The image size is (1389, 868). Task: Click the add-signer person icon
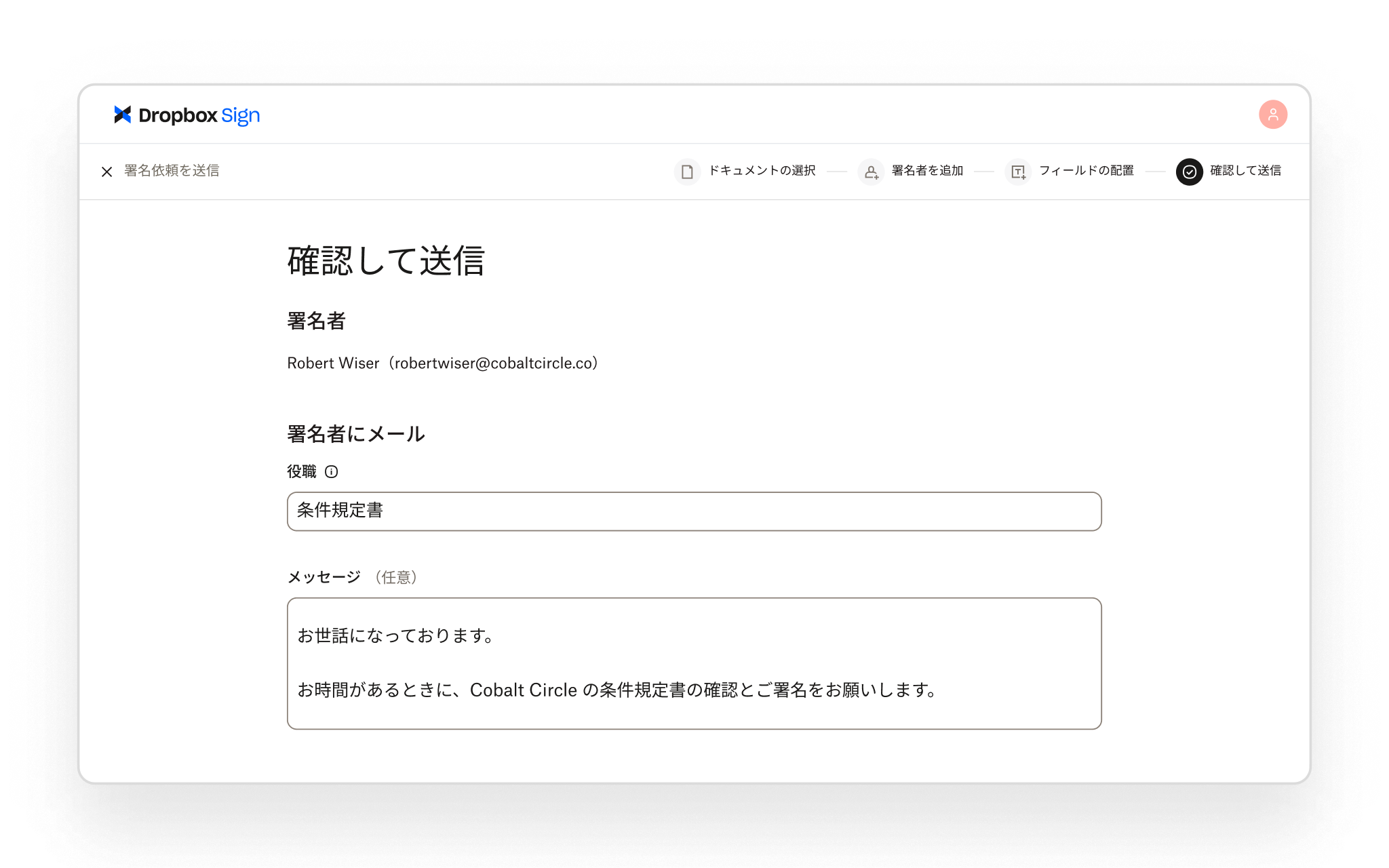[x=871, y=172]
